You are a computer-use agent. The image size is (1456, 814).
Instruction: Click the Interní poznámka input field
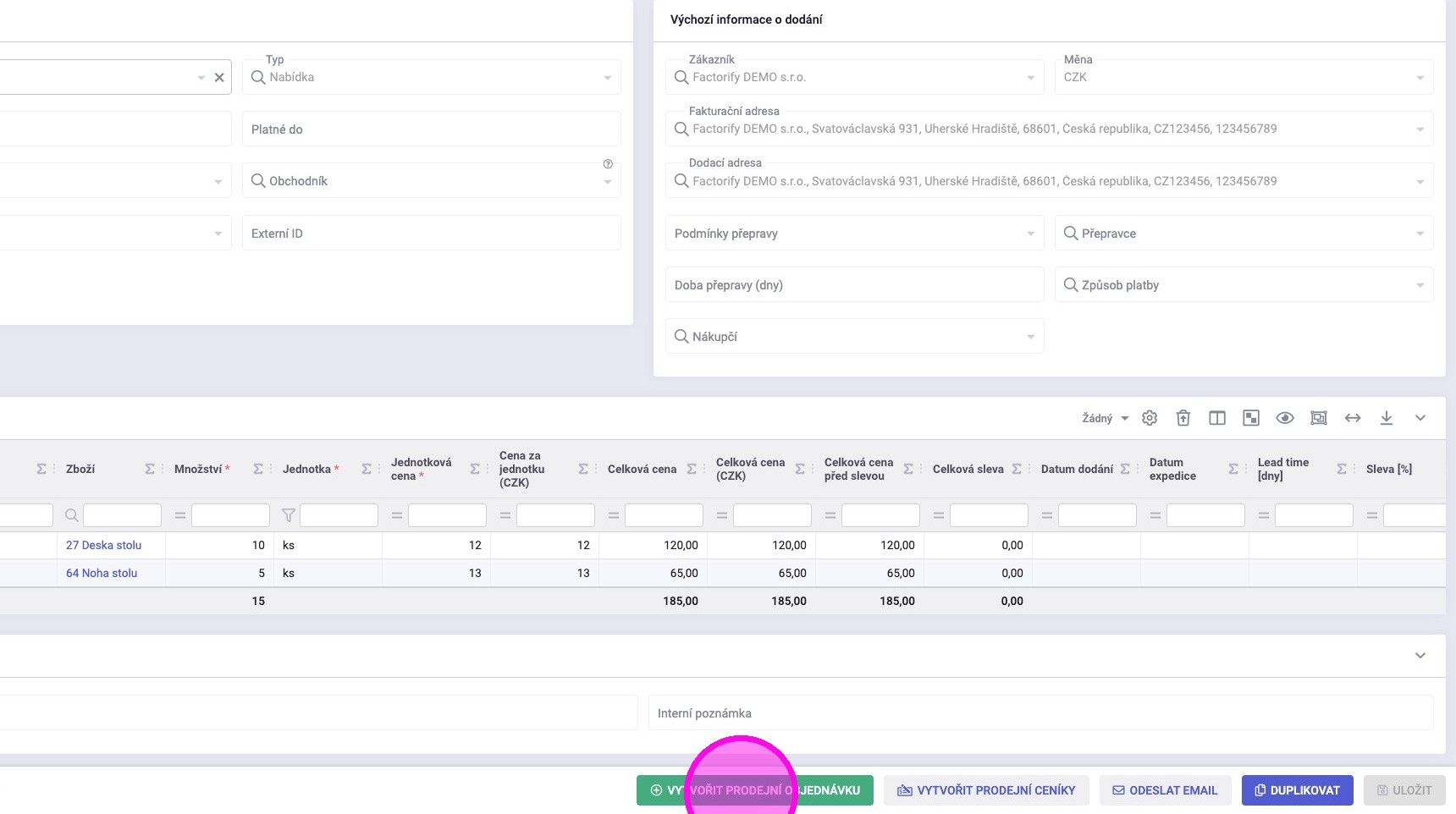(1040, 713)
